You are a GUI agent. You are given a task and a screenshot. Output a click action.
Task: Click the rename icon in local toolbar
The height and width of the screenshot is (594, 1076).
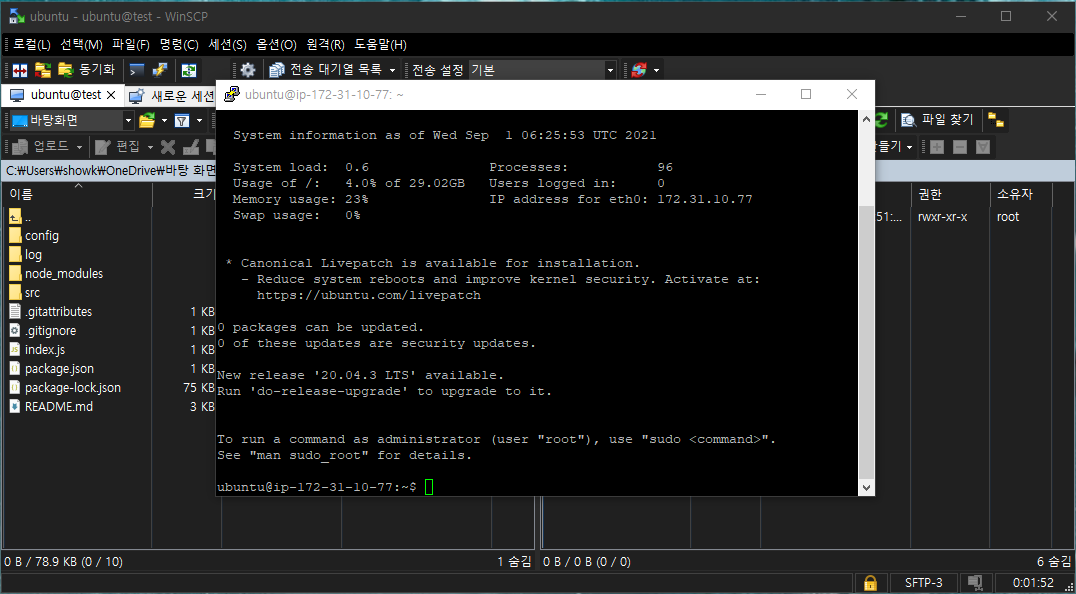pyautogui.click(x=191, y=147)
